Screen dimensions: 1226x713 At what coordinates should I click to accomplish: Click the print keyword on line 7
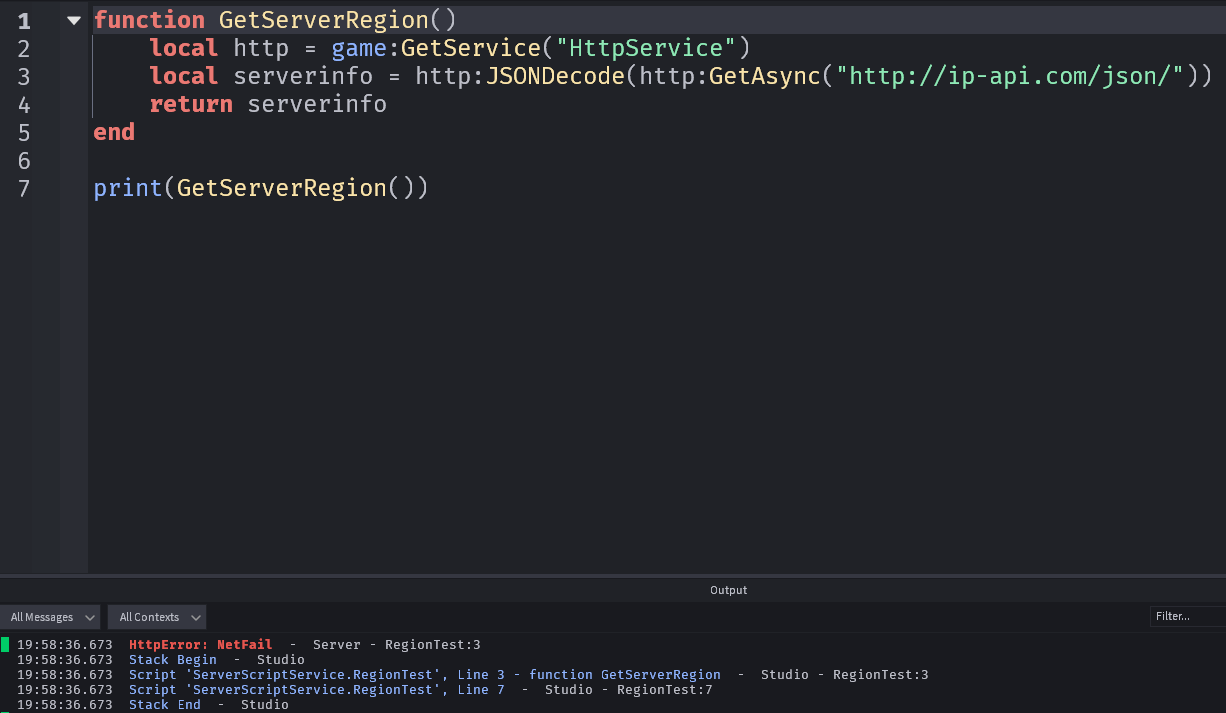tap(128, 188)
